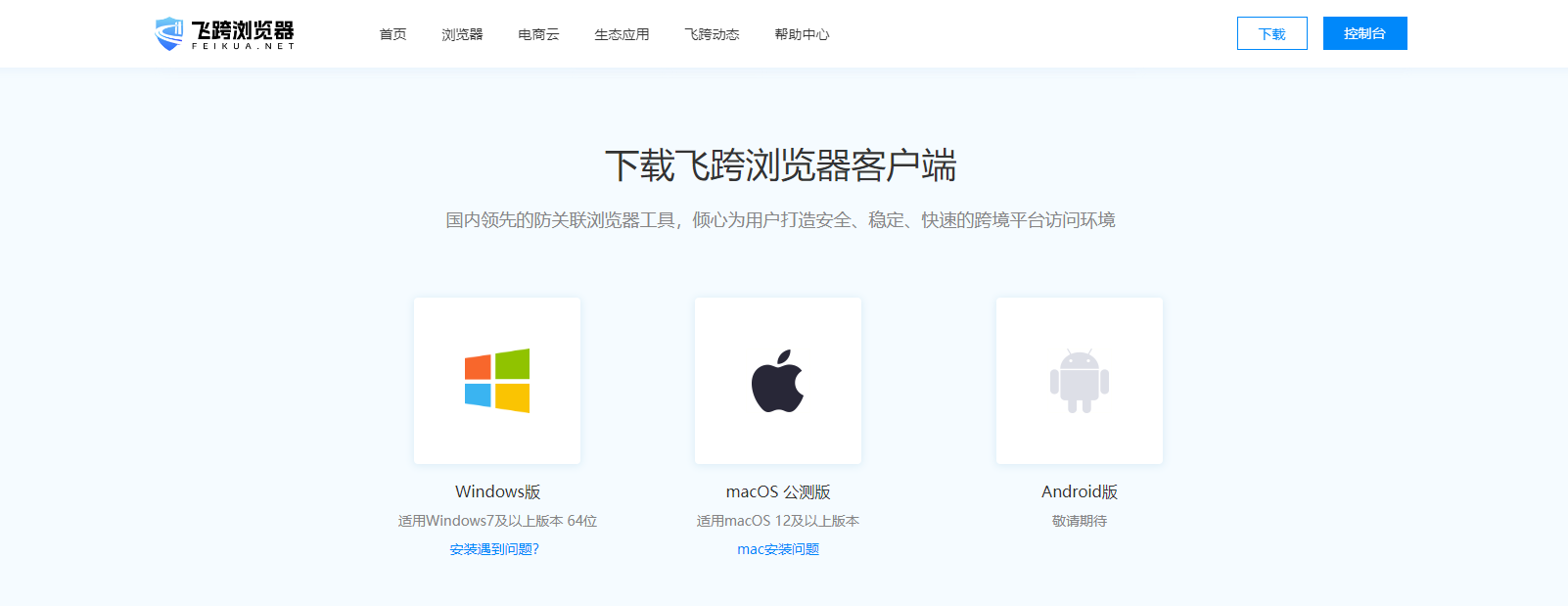Open 帮助中心 from the navigation bar

tap(802, 34)
